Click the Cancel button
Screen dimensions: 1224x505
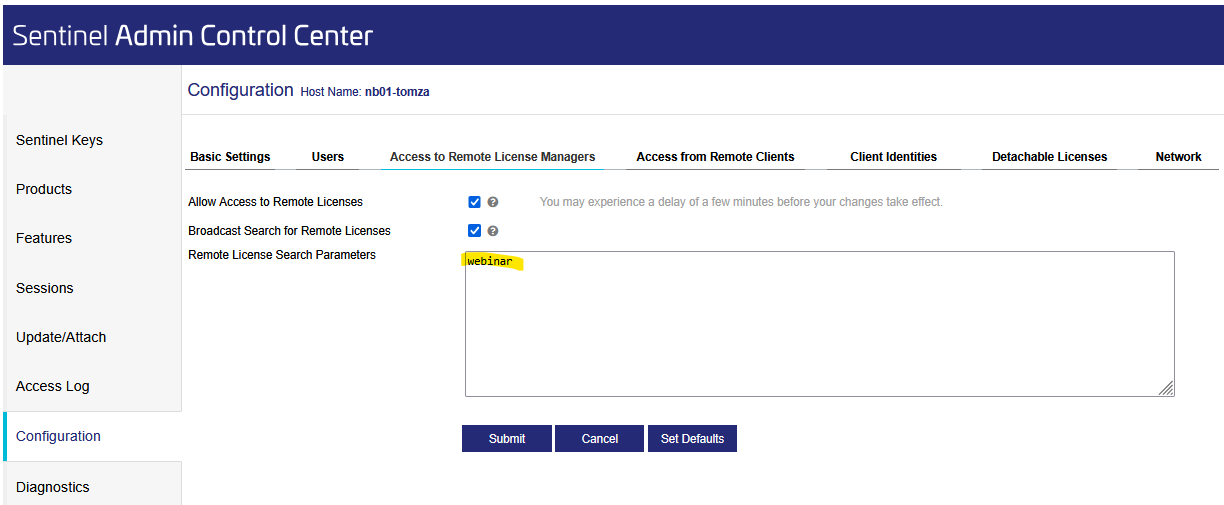599,439
